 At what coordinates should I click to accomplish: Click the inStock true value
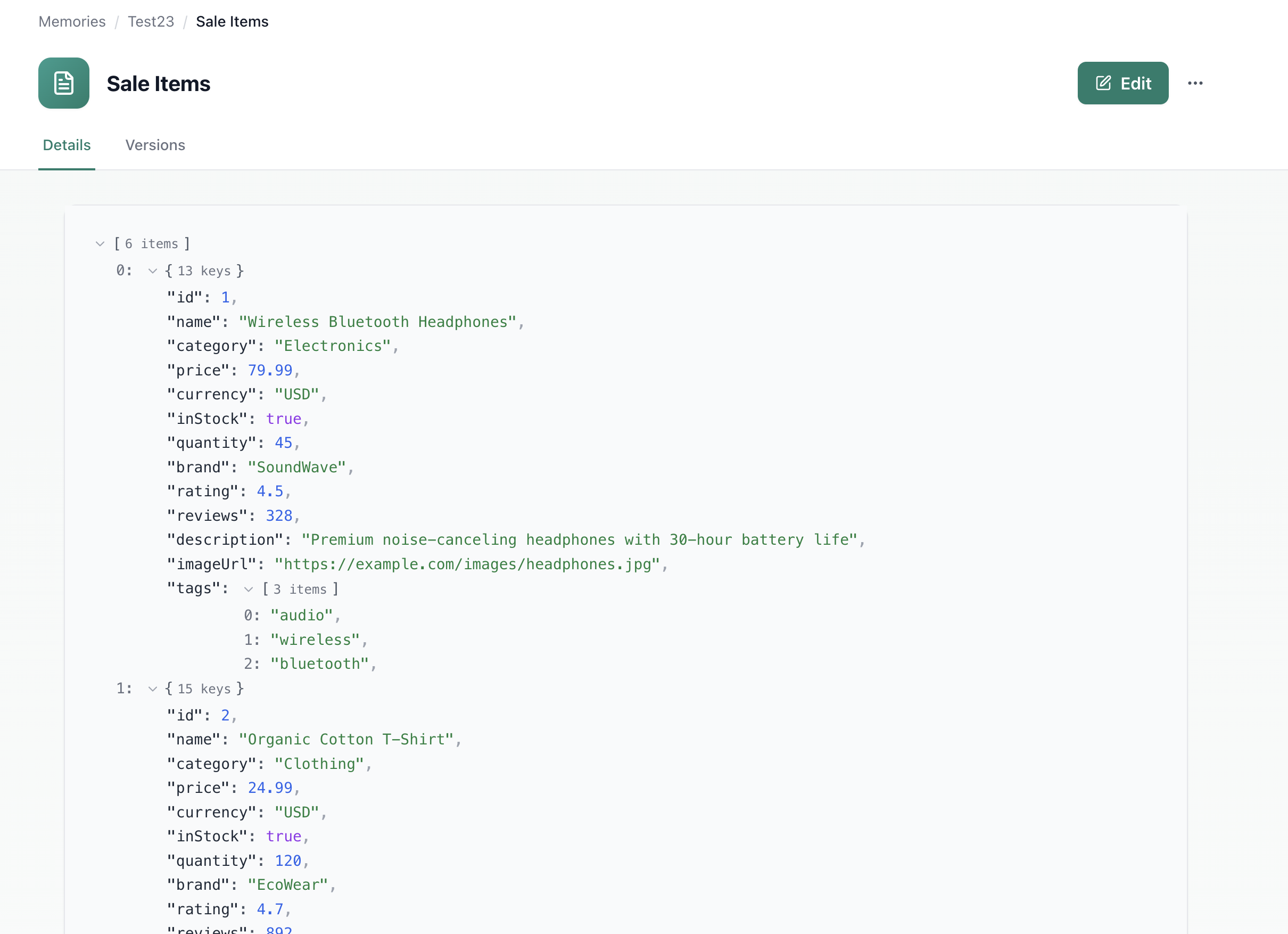(x=284, y=419)
